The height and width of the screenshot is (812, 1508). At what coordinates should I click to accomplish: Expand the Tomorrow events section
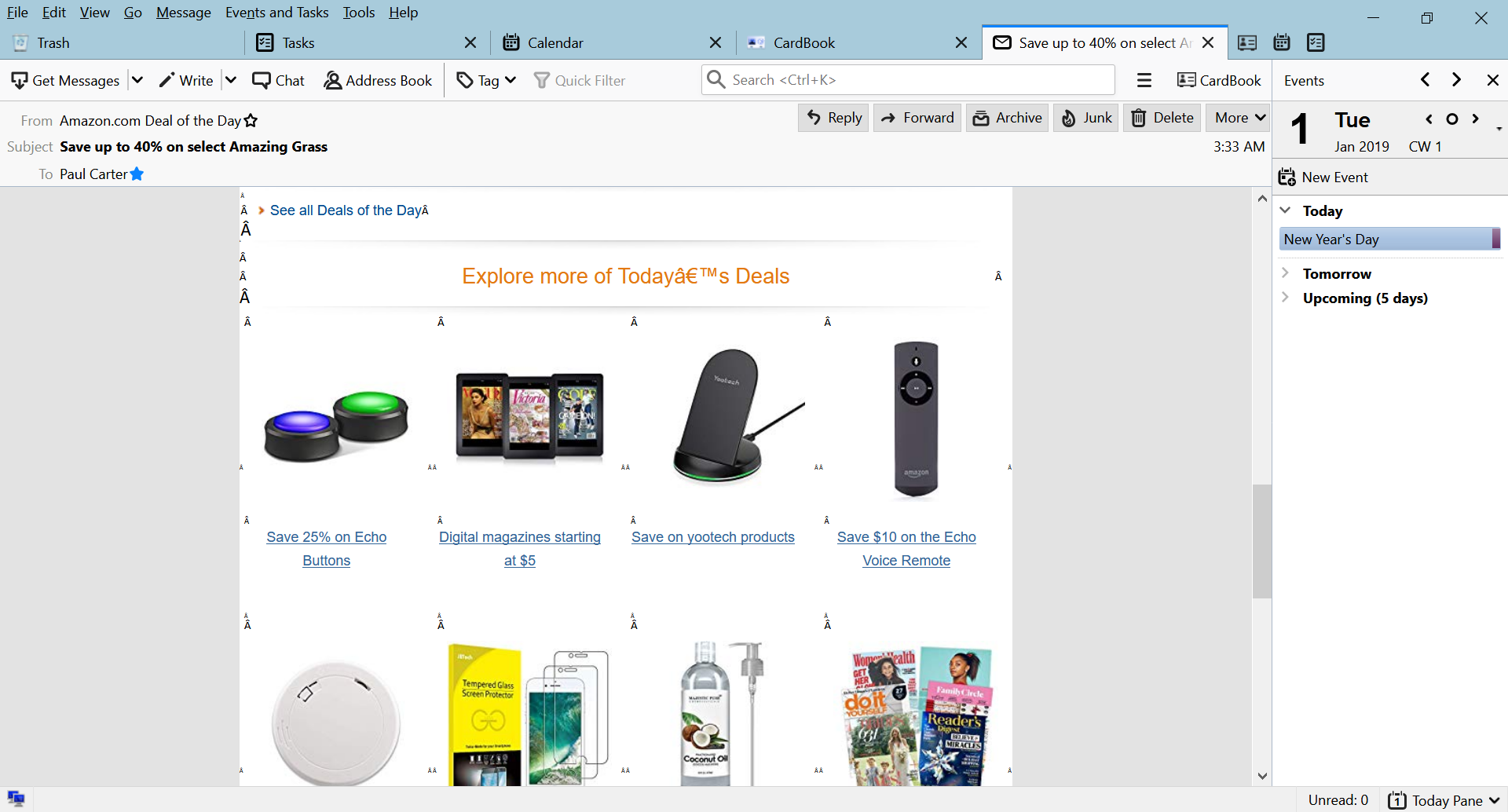click(x=1286, y=273)
